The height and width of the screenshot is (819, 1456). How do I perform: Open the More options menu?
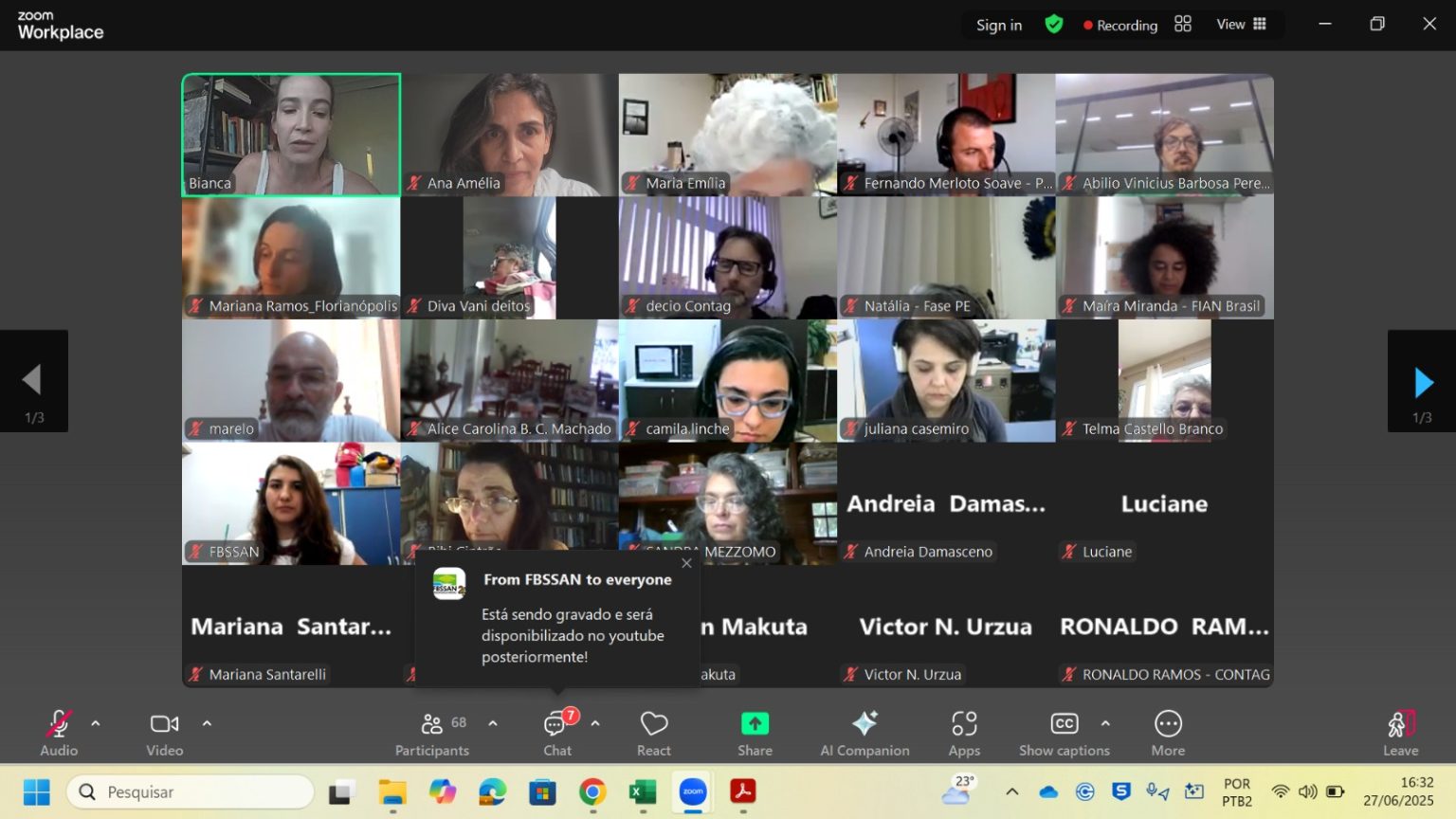click(x=1168, y=732)
